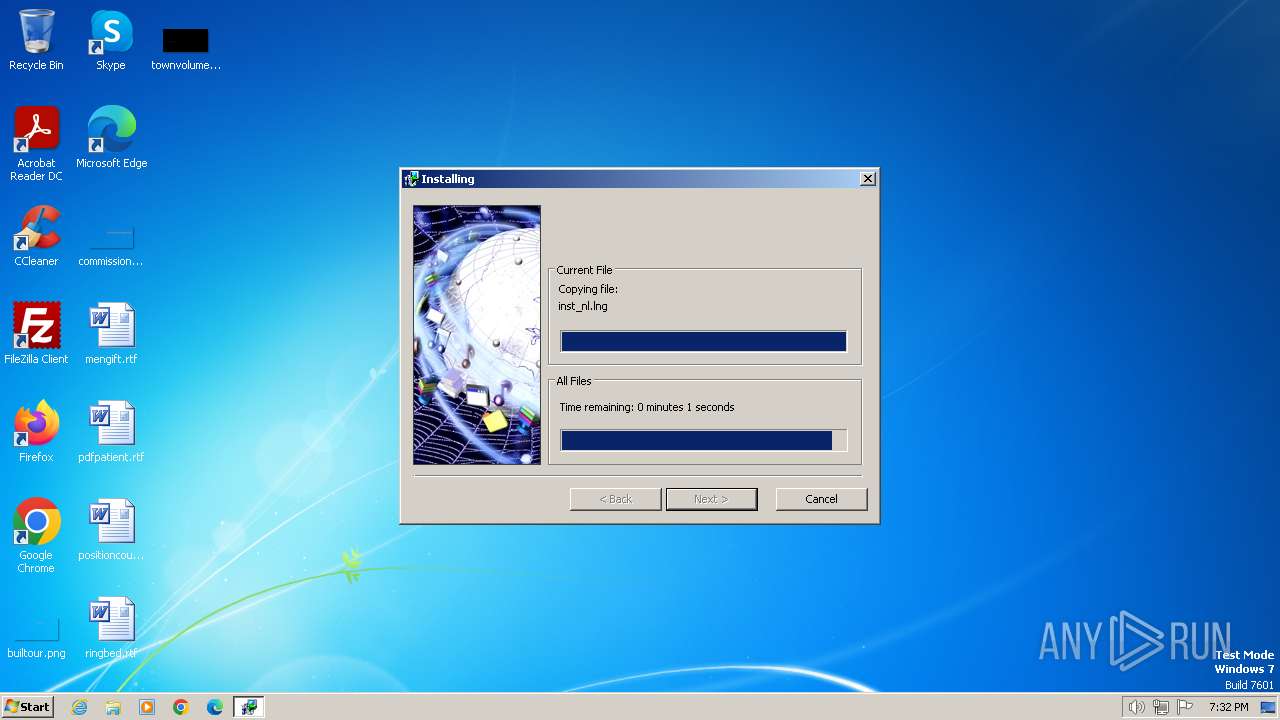The image size is (1280, 720).
Task: Open ringbed.rtf document
Action: coord(111,628)
